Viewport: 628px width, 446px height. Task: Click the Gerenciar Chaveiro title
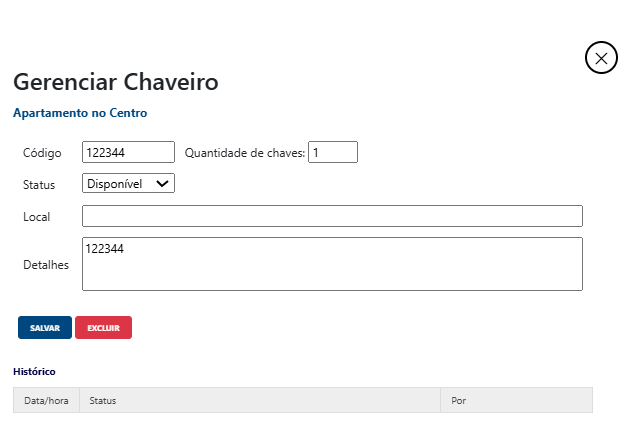[x=115, y=81]
